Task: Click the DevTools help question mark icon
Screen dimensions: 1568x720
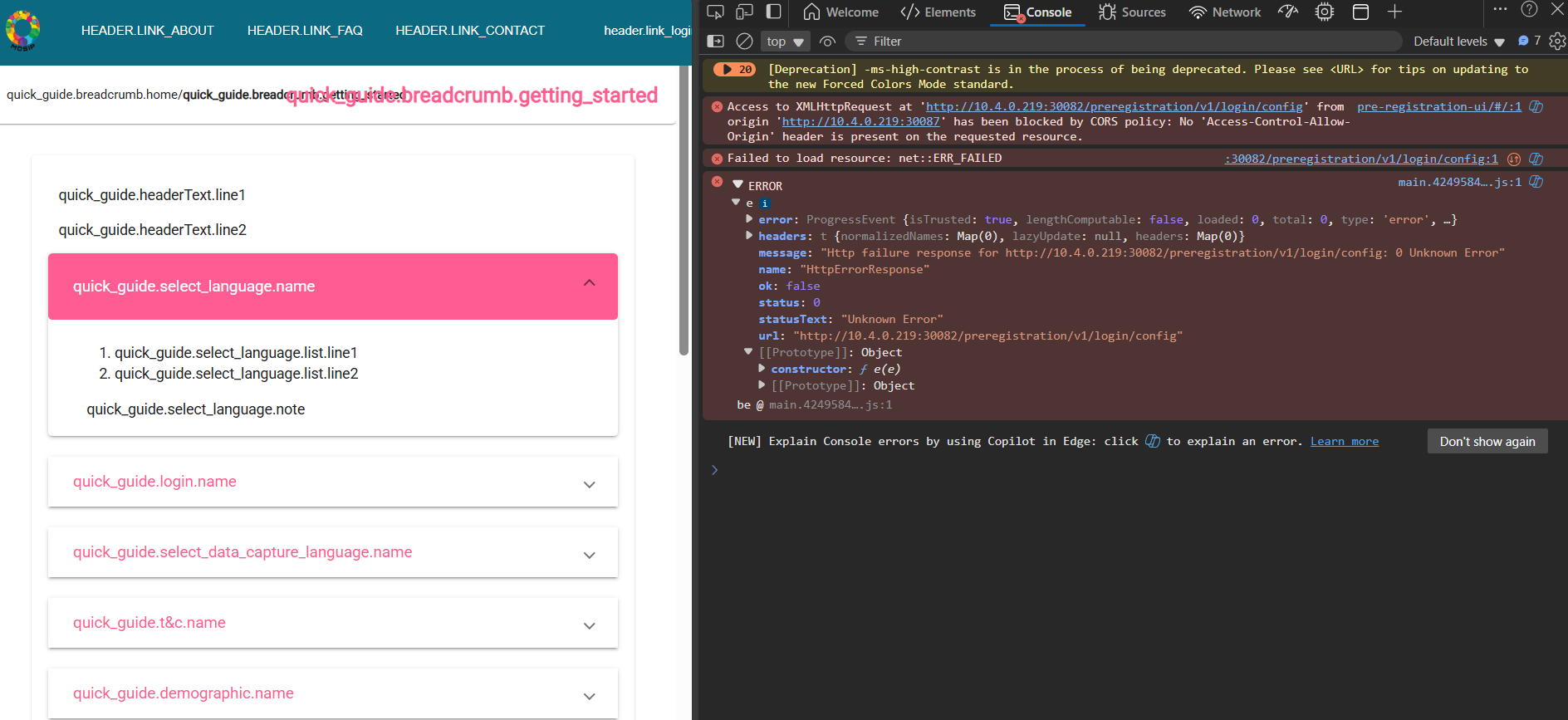Action: tap(1529, 9)
